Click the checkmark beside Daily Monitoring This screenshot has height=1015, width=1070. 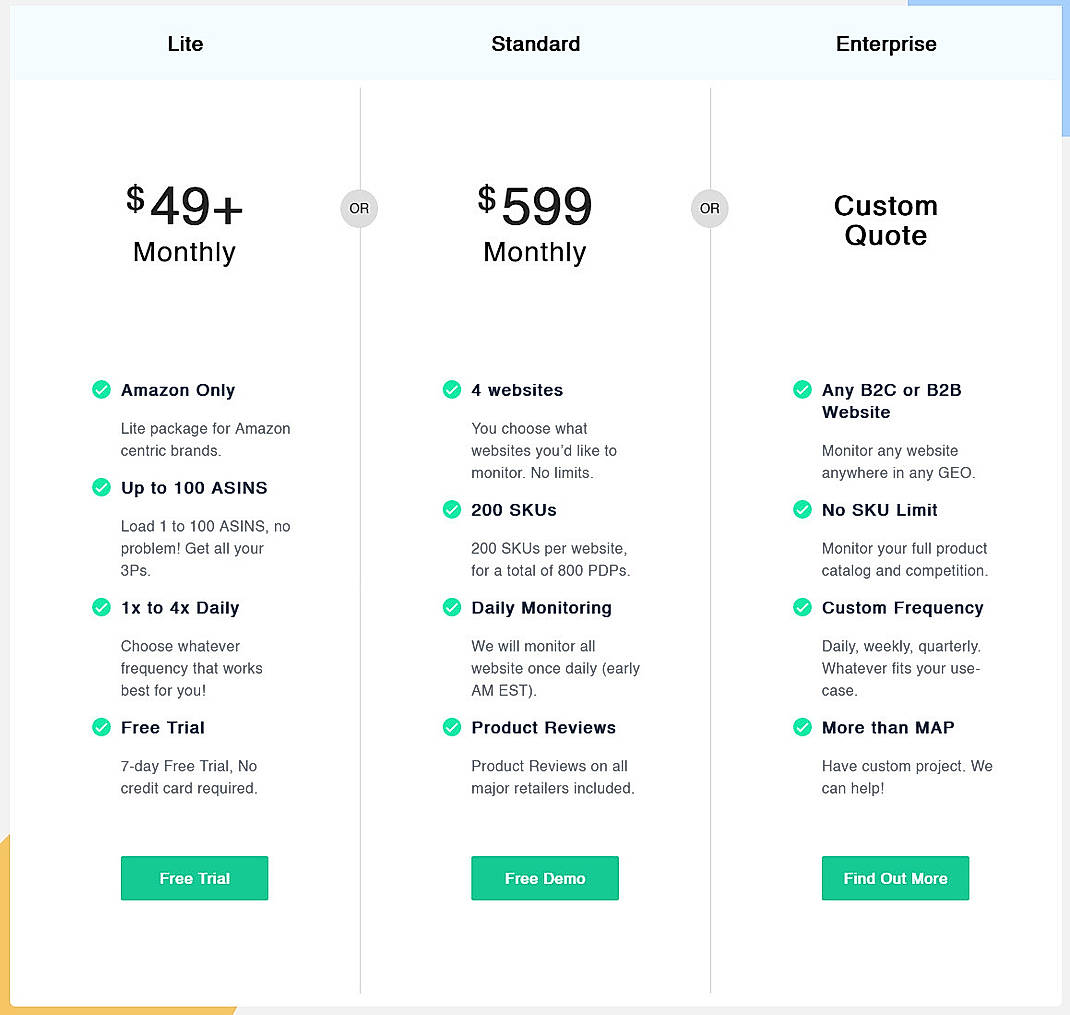(x=452, y=607)
